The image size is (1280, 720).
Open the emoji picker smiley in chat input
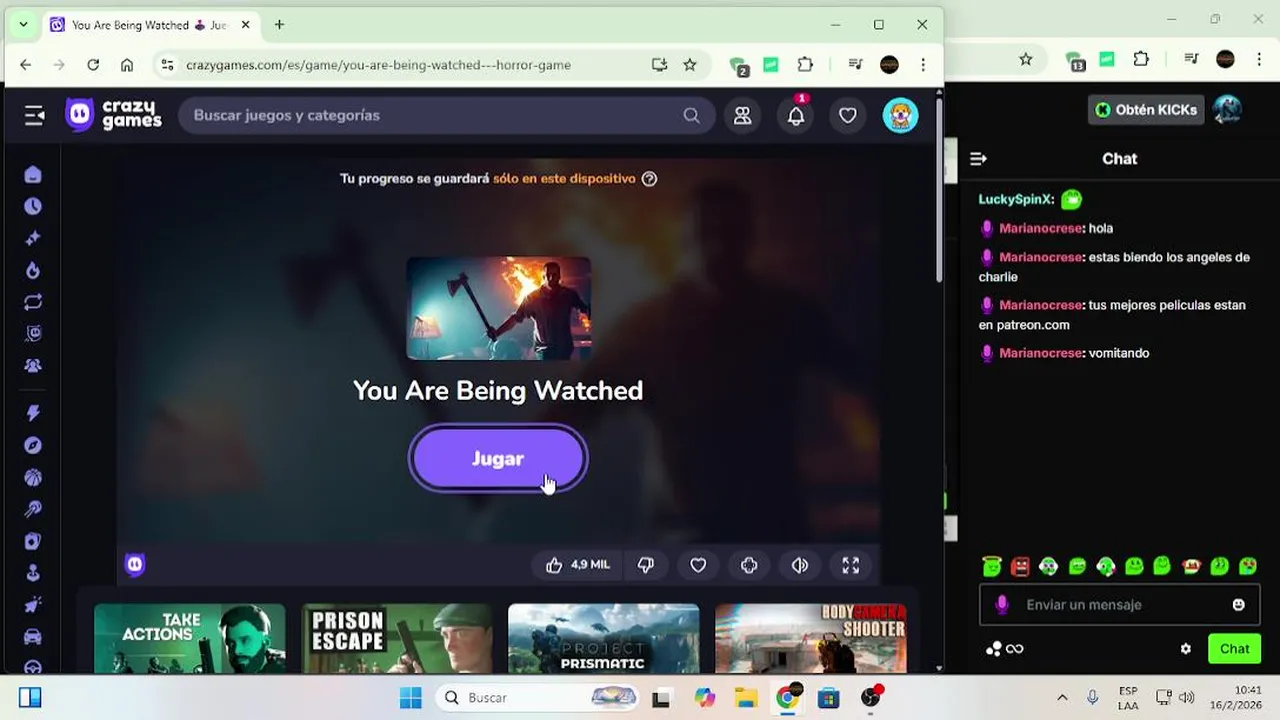pyautogui.click(x=1239, y=605)
